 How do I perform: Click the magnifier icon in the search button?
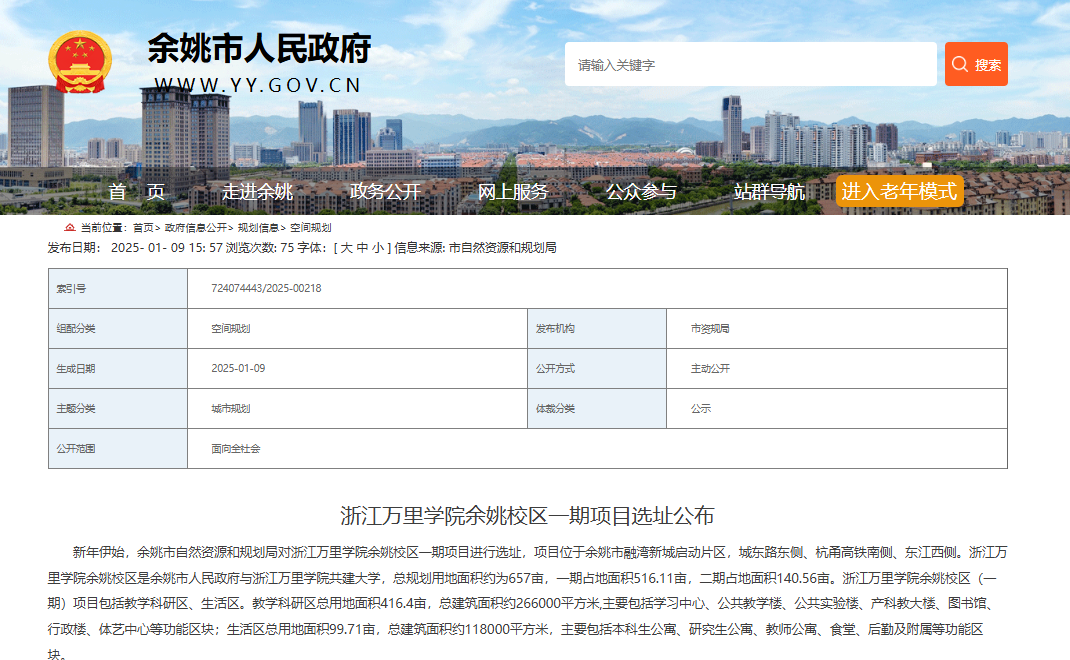coord(960,63)
